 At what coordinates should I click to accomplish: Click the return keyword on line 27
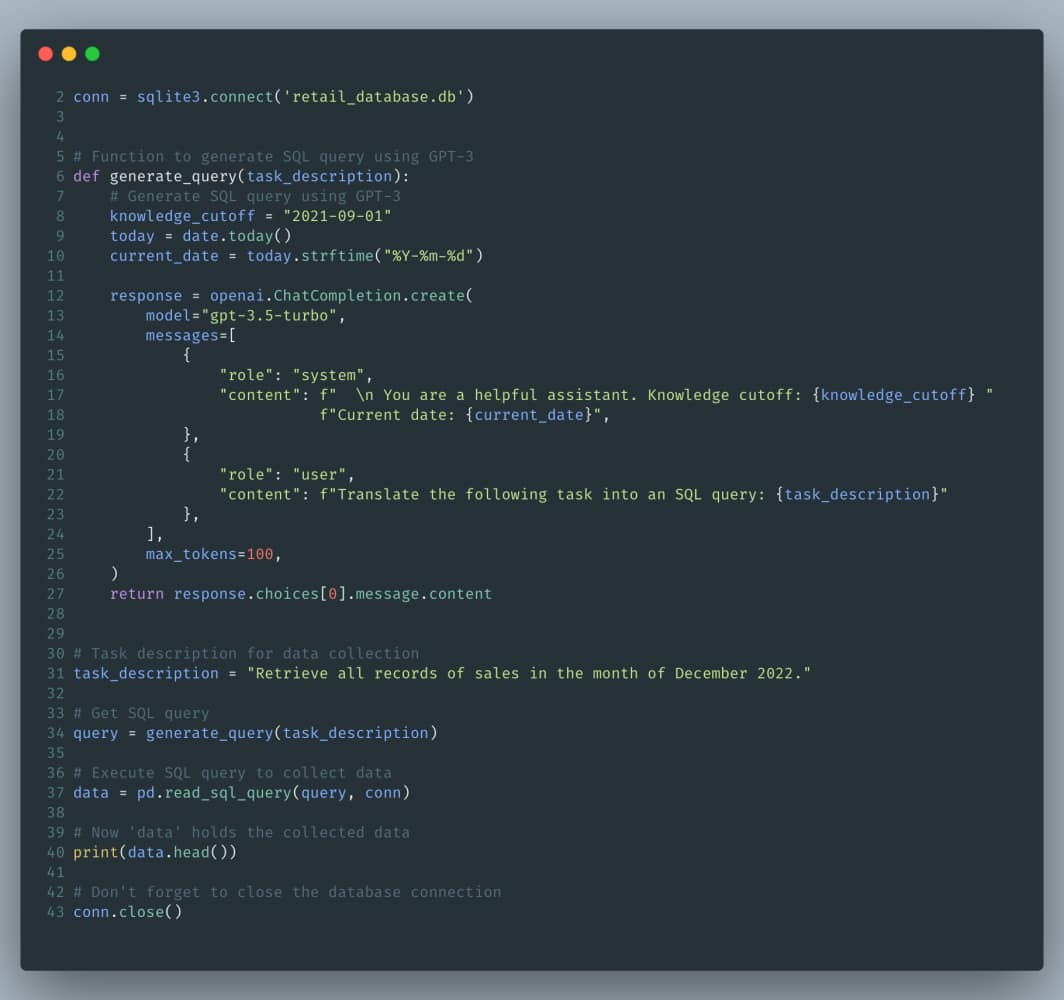coord(137,594)
